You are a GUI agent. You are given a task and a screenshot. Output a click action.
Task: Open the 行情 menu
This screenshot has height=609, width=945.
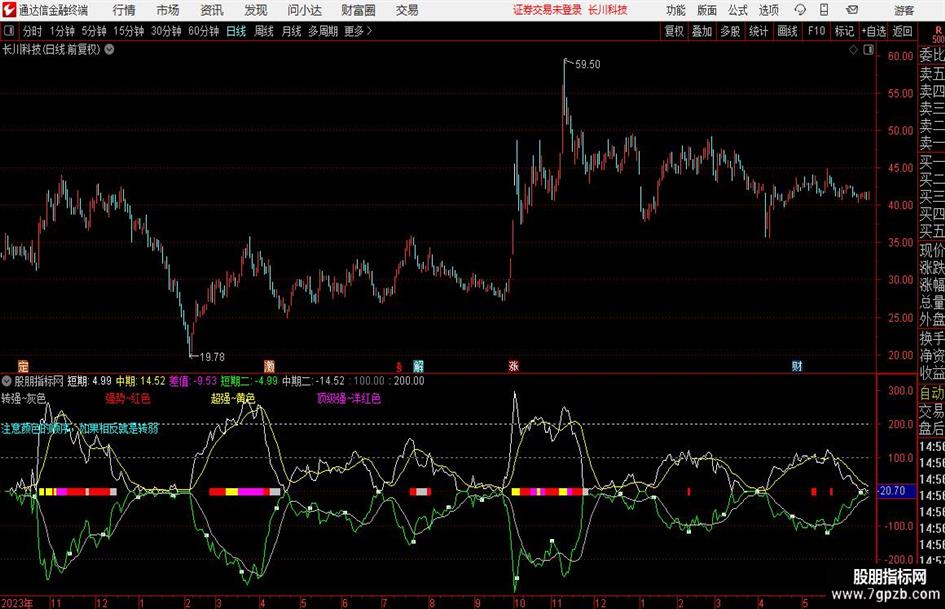tap(124, 10)
